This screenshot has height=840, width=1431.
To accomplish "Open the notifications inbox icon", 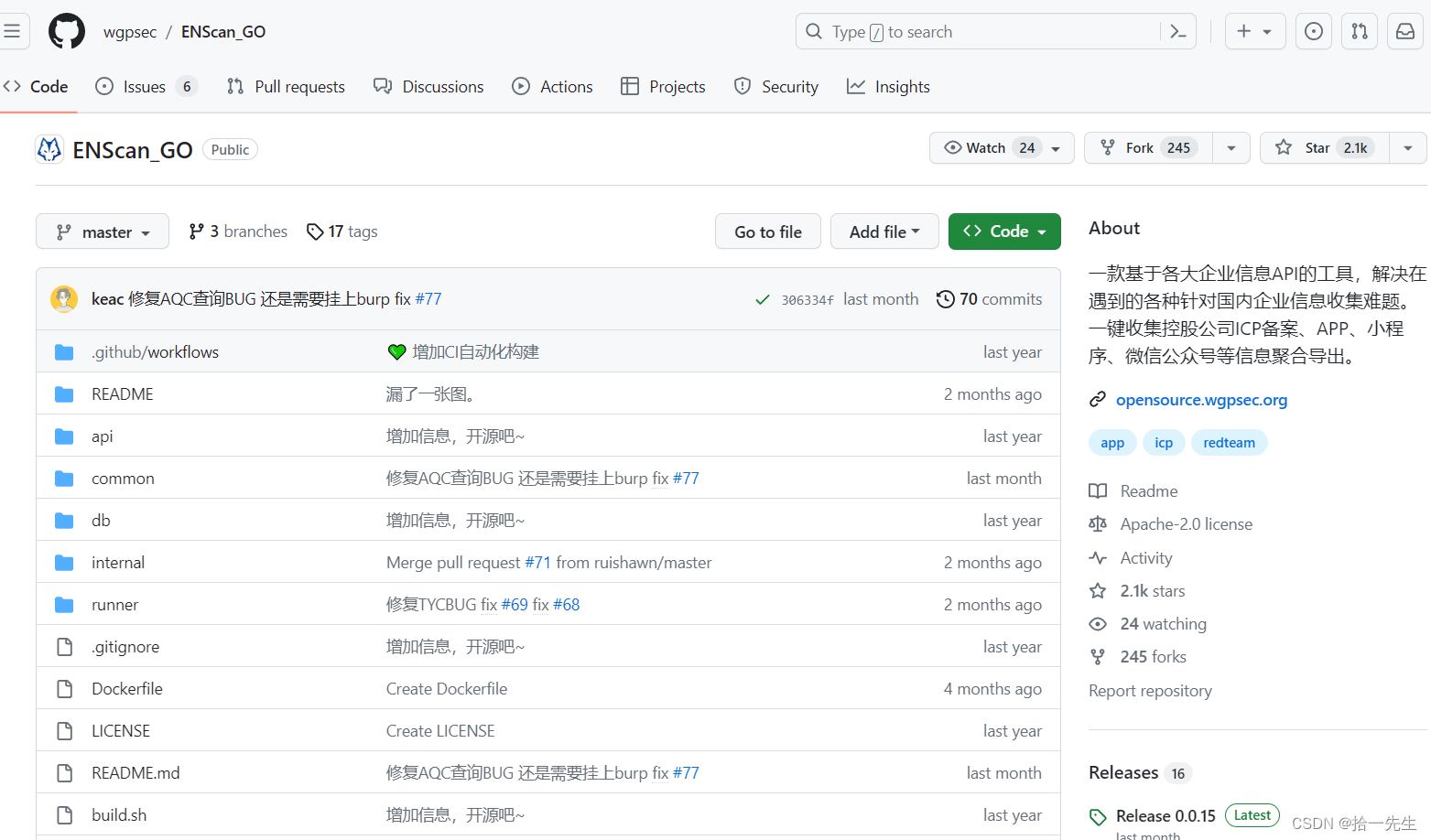I will pyautogui.click(x=1405, y=31).
